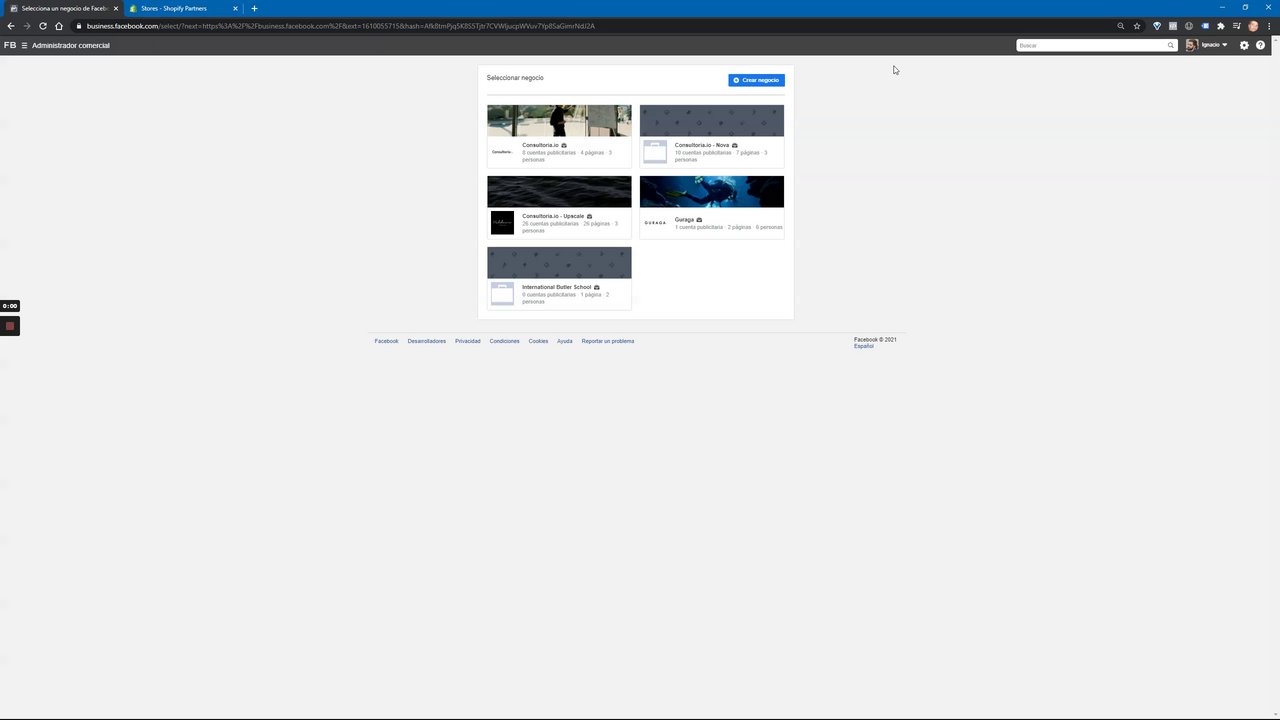Click the dark water Upscale cover image
The image size is (1280, 720).
[559, 192]
